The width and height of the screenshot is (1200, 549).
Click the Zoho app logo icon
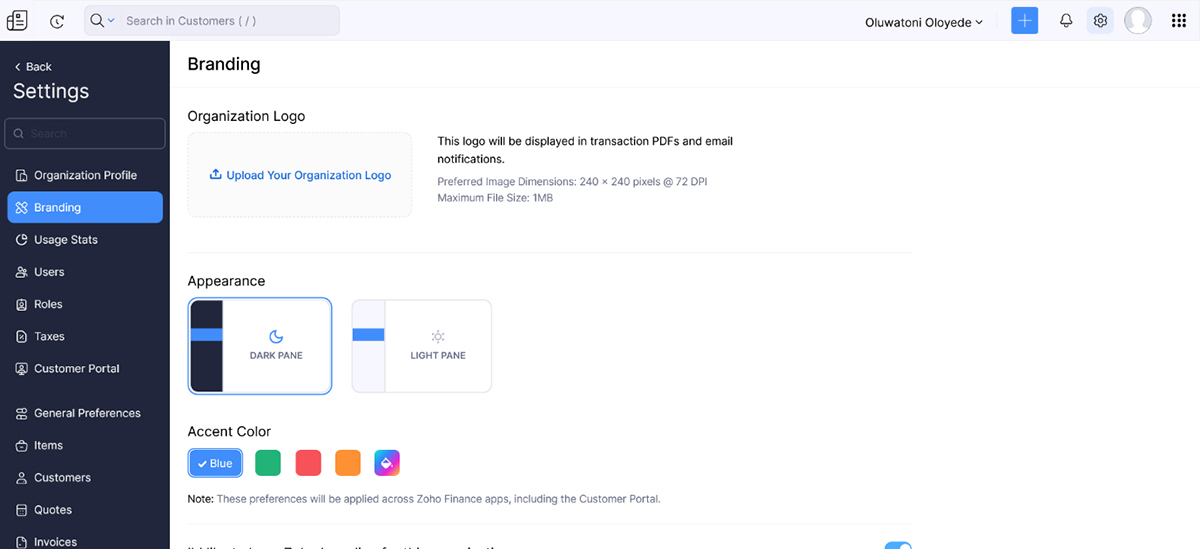click(x=16, y=20)
